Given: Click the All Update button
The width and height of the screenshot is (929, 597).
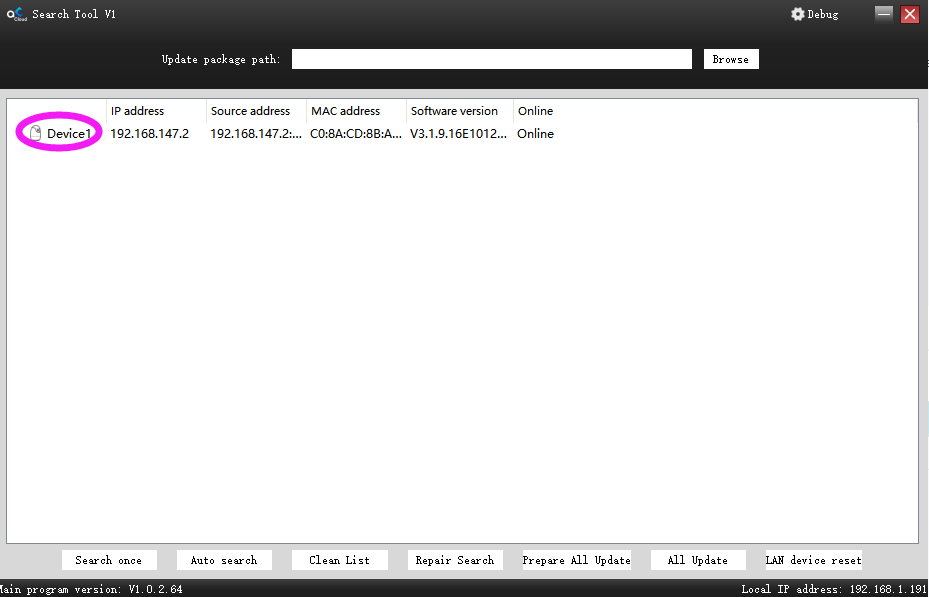Looking at the screenshot, I should (x=698, y=560).
